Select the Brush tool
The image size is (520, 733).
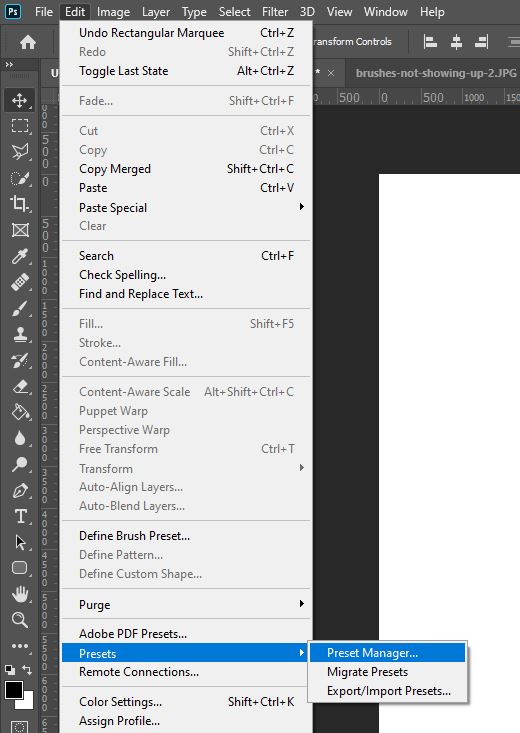(x=20, y=309)
